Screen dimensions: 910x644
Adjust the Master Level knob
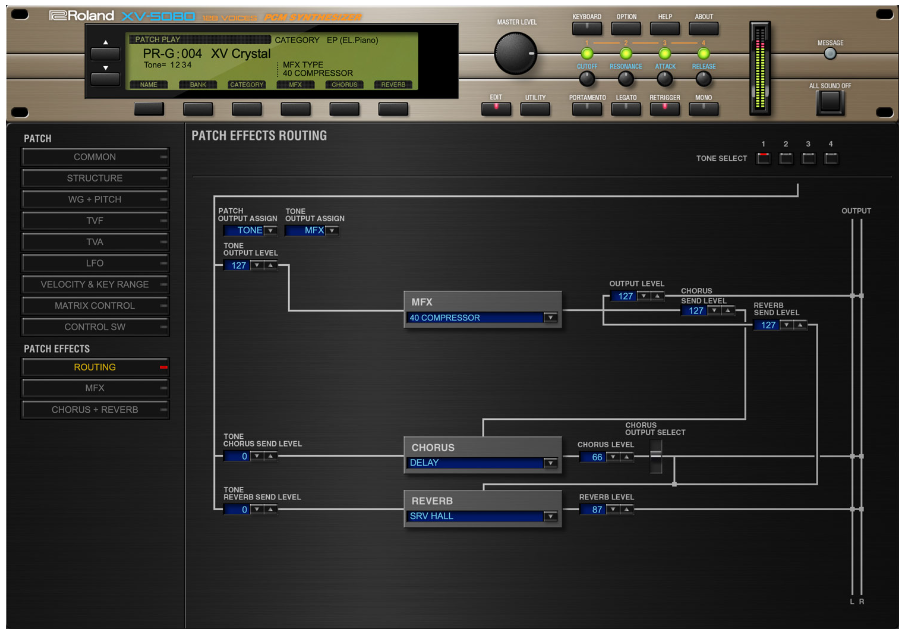[515, 53]
